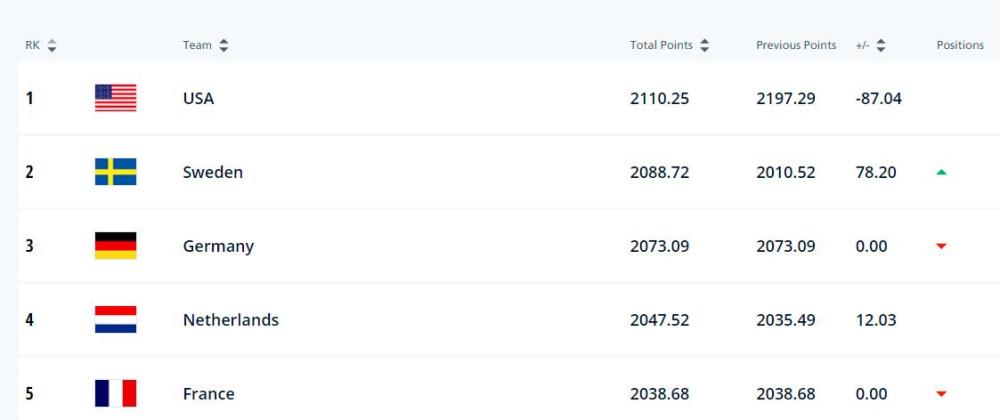The image size is (1000, 420).
Task: Open the USA team link
Action: [198, 99]
